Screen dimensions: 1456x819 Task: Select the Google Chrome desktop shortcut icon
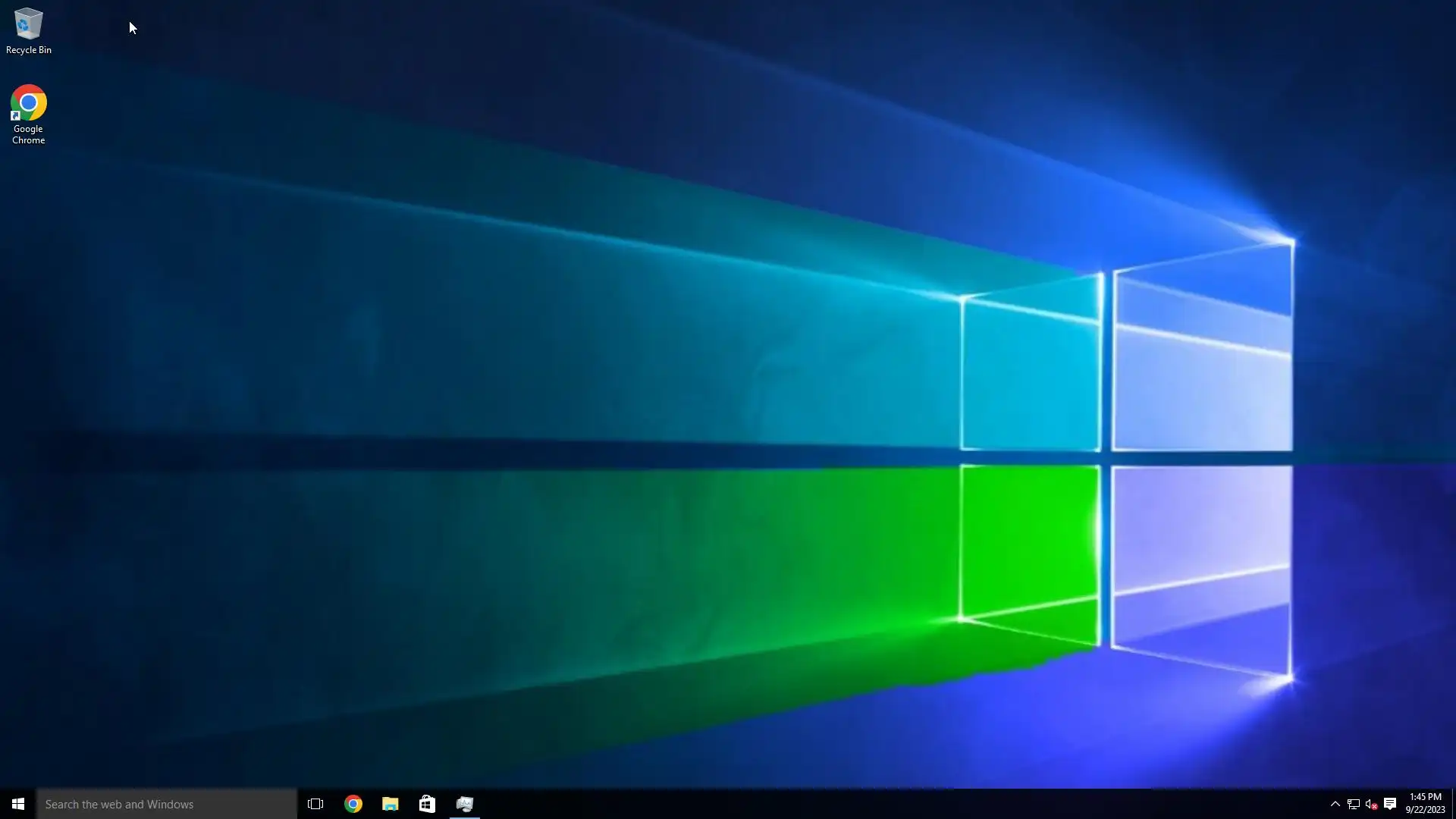point(28,103)
